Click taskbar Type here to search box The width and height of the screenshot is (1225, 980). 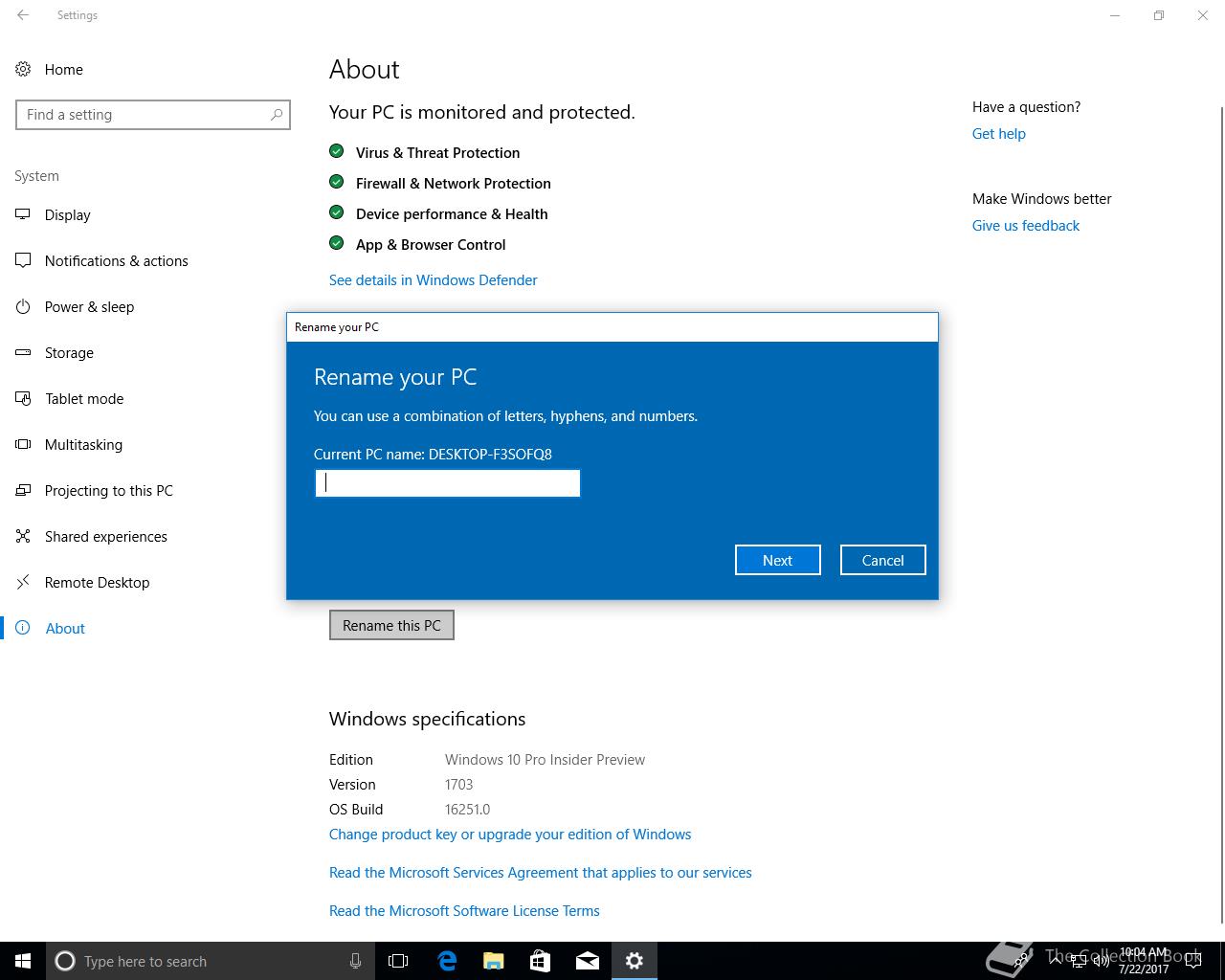click(209, 961)
